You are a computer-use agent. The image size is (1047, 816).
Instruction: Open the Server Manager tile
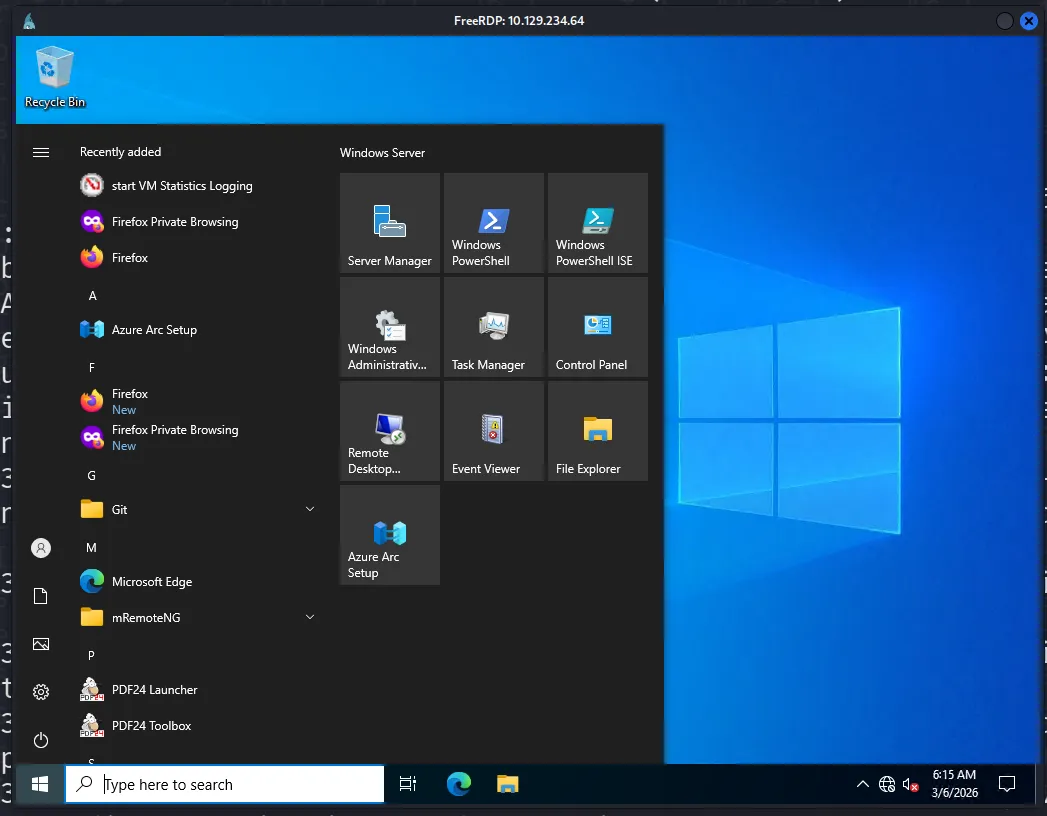[x=389, y=223]
